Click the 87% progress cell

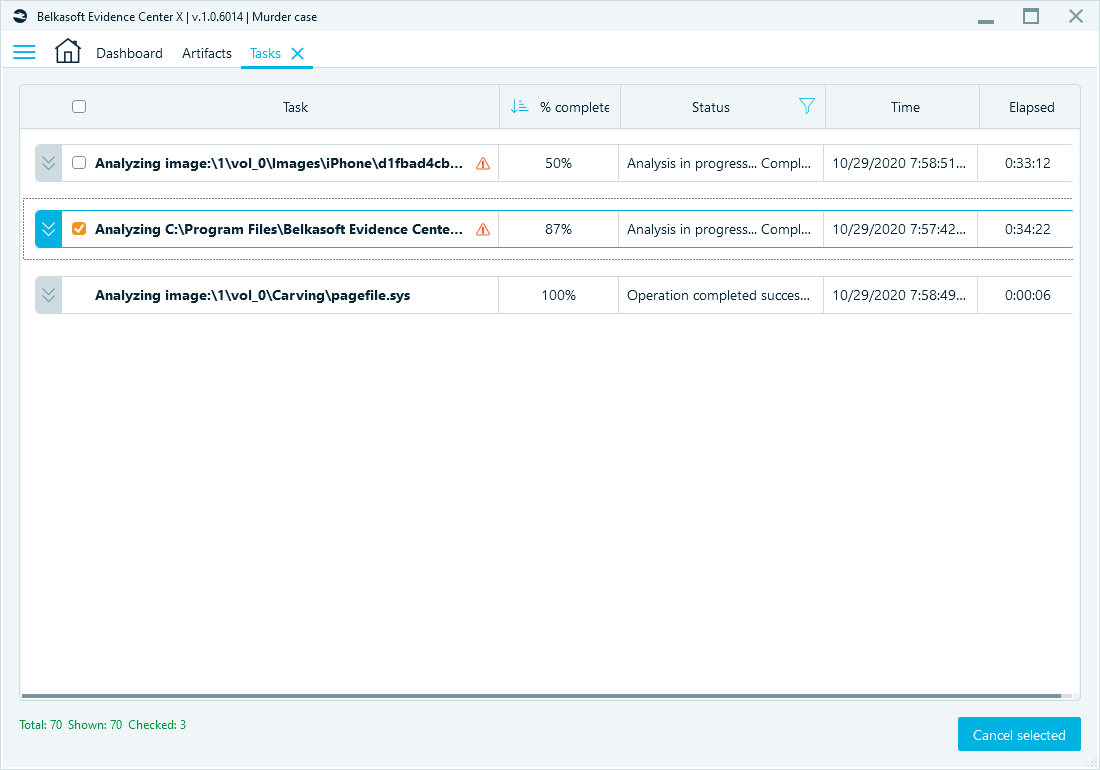tap(558, 229)
